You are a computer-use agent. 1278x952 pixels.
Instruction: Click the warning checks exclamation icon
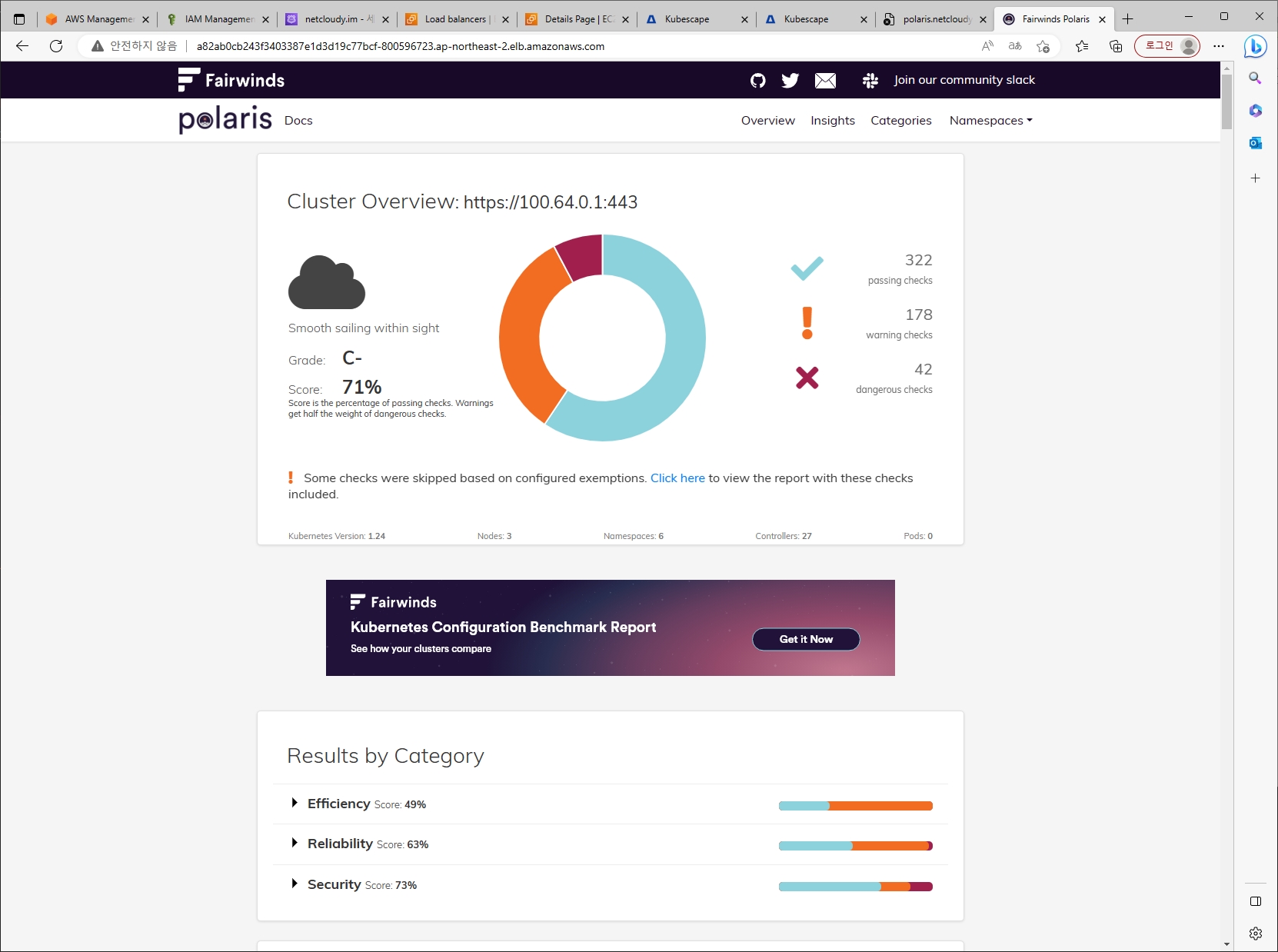[x=807, y=323]
